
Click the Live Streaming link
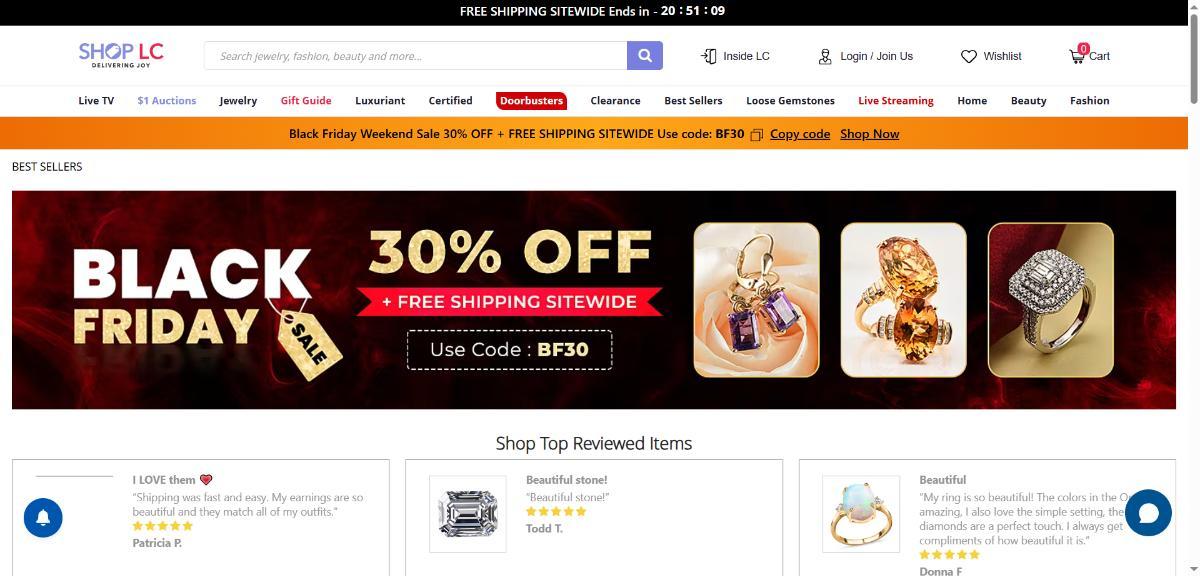pyautogui.click(x=896, y=100)
